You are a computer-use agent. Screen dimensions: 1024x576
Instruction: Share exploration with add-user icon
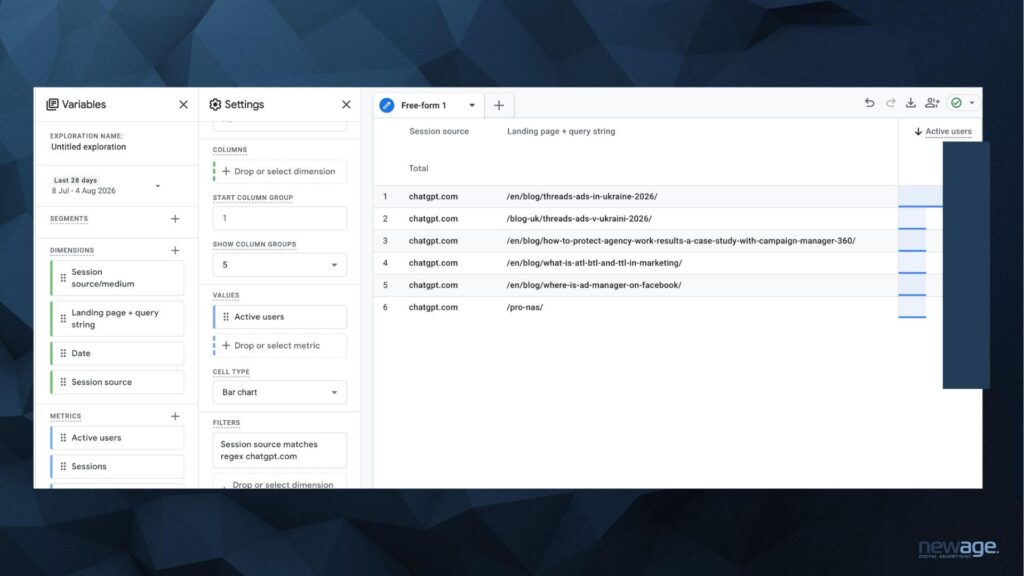point(932,103)
